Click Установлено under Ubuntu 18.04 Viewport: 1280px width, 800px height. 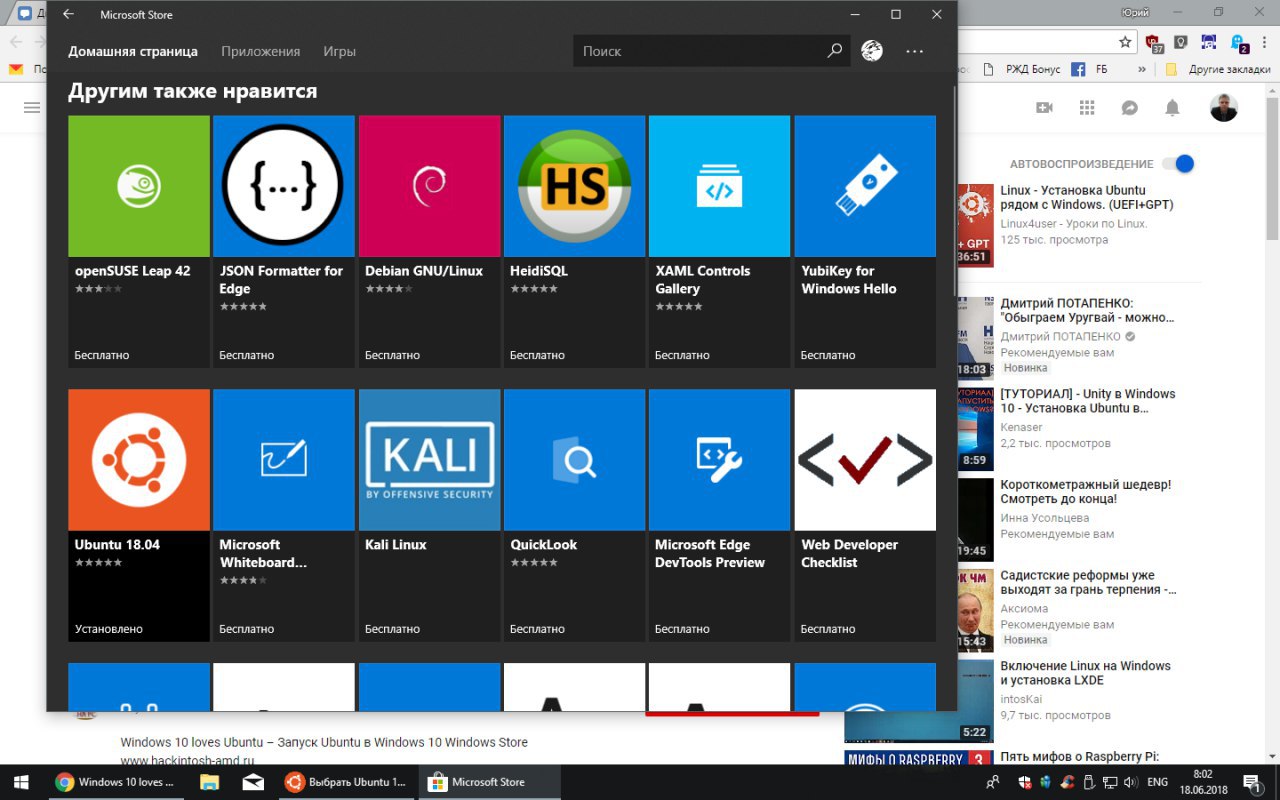109,629
